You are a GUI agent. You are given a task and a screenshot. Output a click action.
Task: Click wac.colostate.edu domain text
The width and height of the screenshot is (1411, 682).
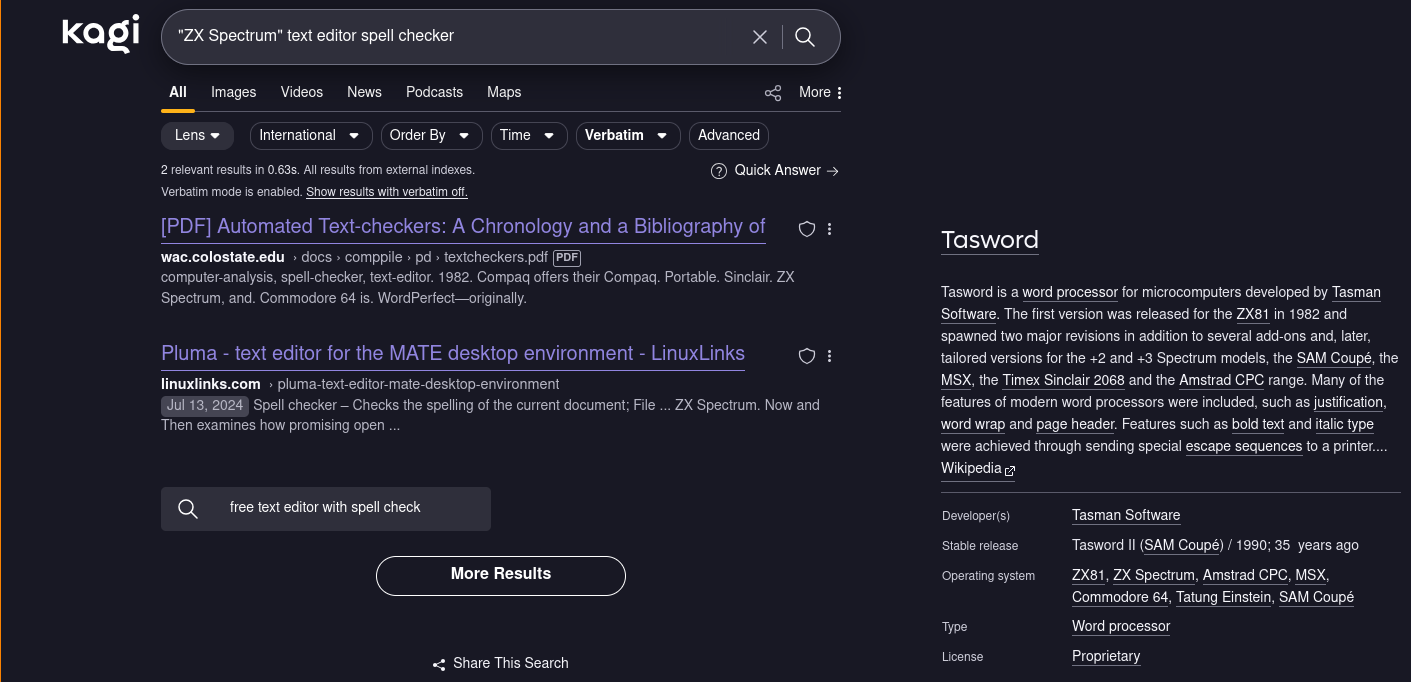click(223, 258)
